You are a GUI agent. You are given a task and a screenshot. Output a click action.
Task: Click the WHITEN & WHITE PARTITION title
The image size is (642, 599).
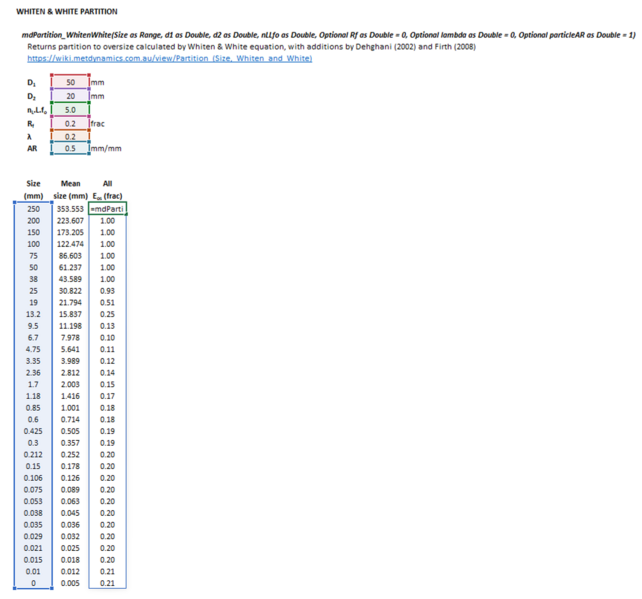[67, 10]
